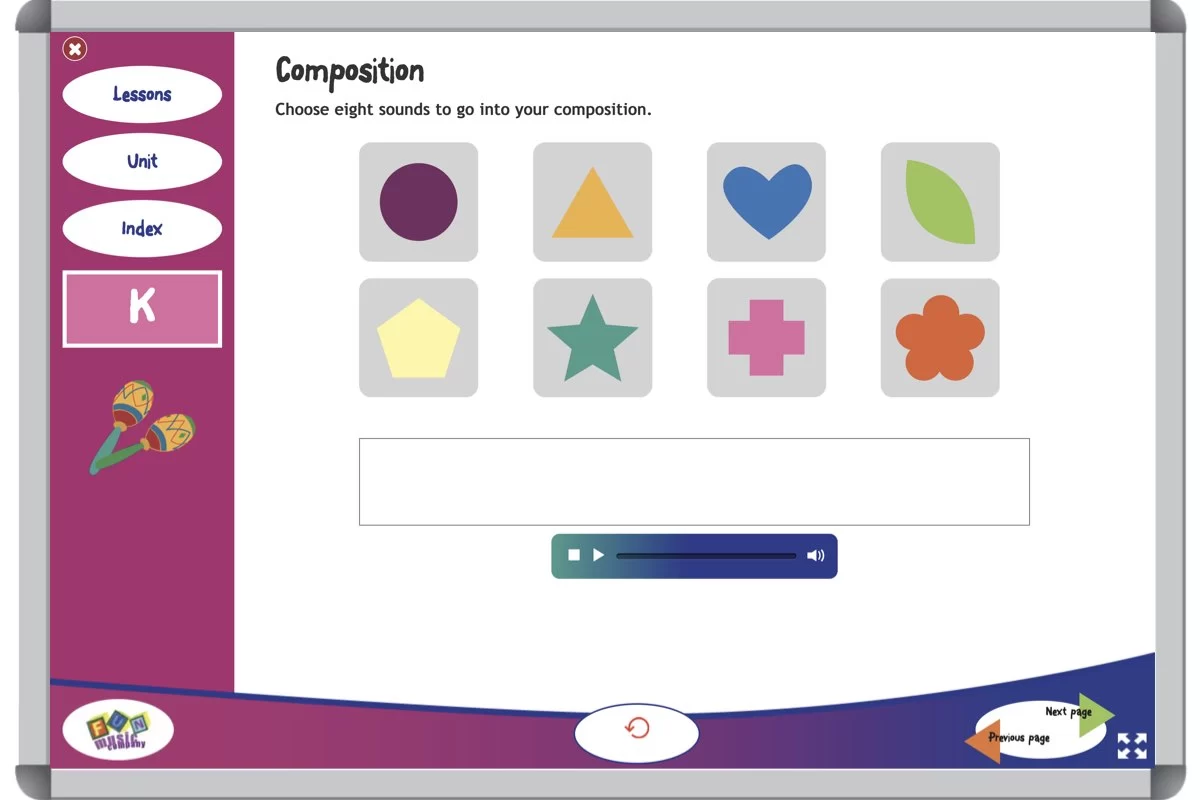Select the purple circle sound tile
Viewport: 1200px width, 800px height.
418,202
